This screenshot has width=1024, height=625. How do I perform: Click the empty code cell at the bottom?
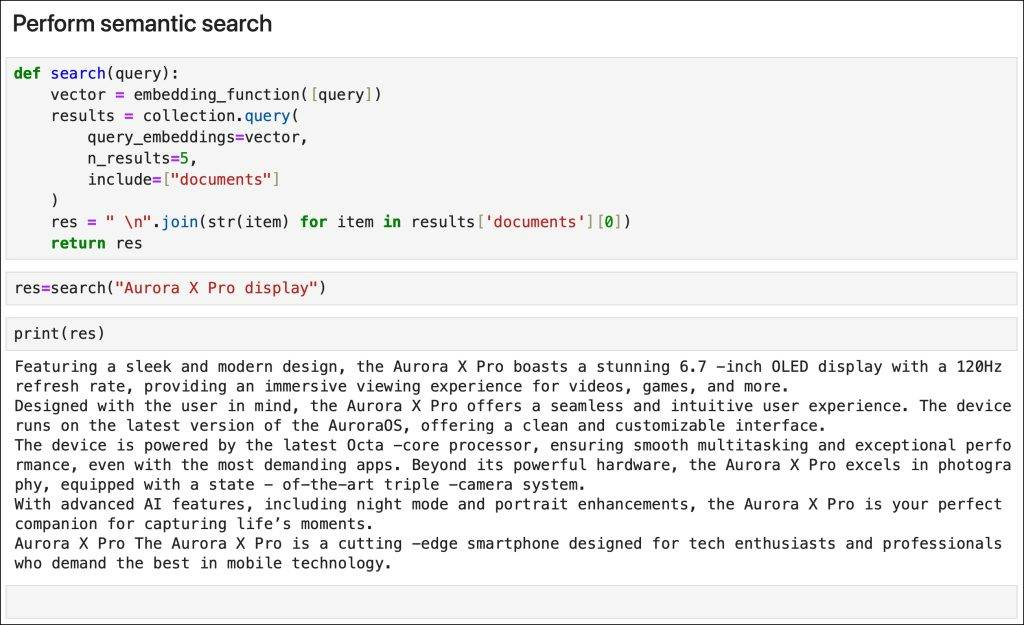tap(511, 601)
